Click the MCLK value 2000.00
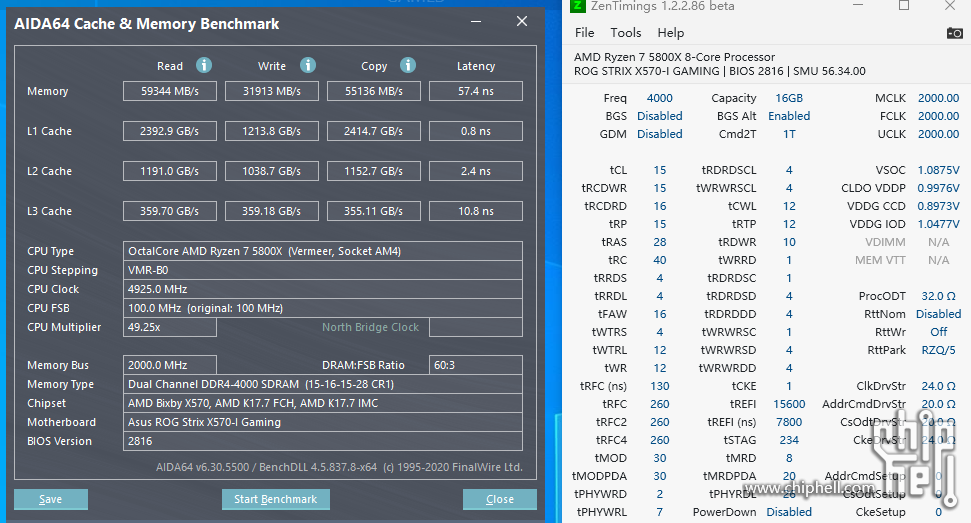The width and height of the screenshot is (971, 523). click(938, 98)
